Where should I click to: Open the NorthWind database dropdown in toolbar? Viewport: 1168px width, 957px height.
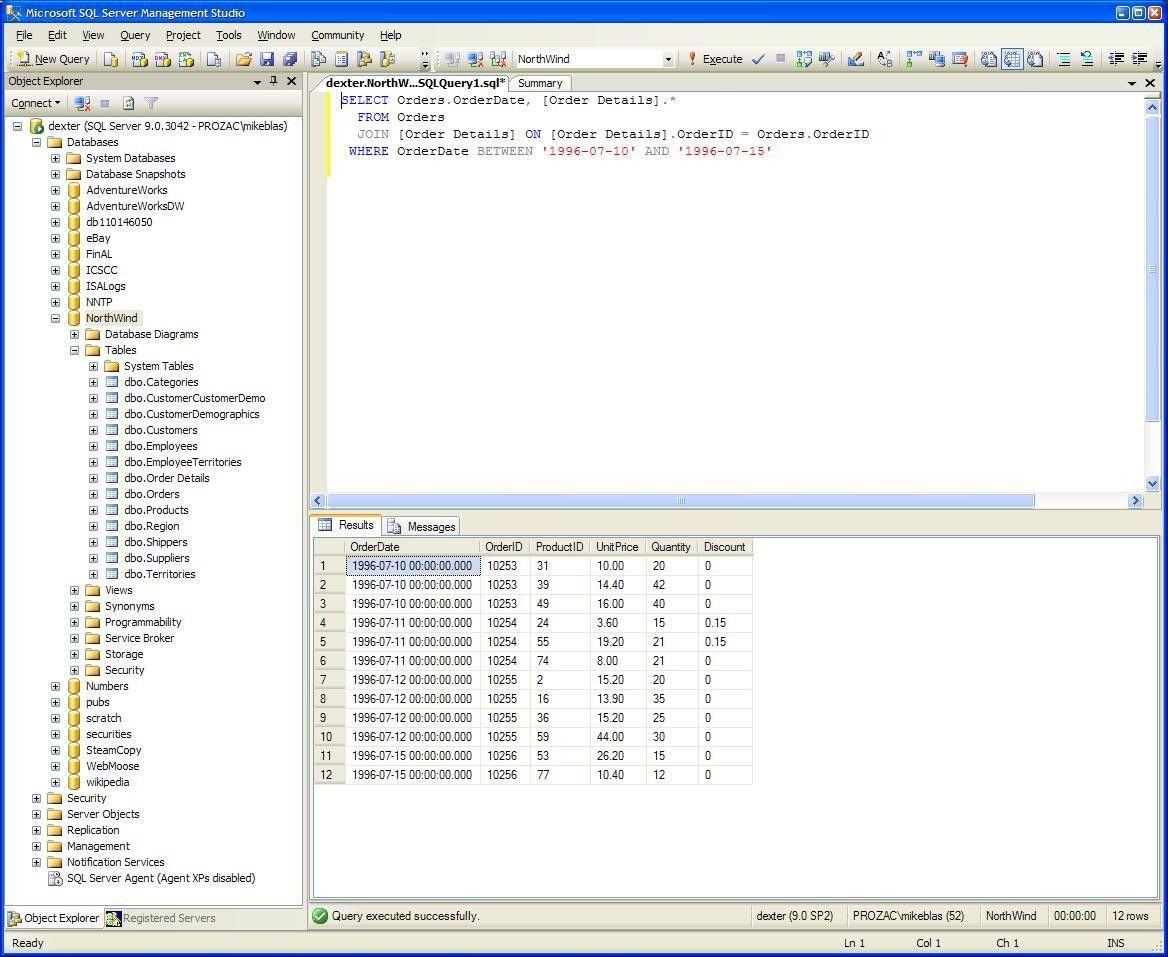(x=668, y=60)
